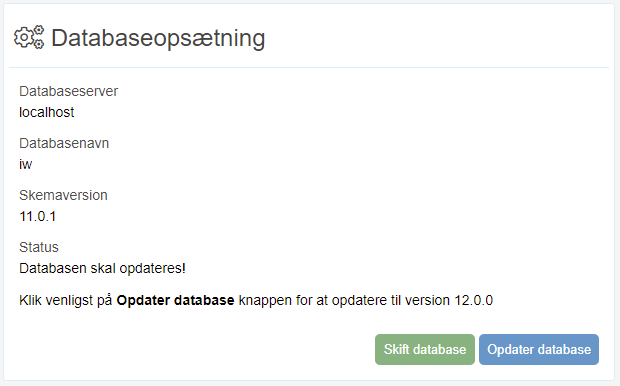
Task: Click the large gear in the header icon
Action: tap(24, 38)
